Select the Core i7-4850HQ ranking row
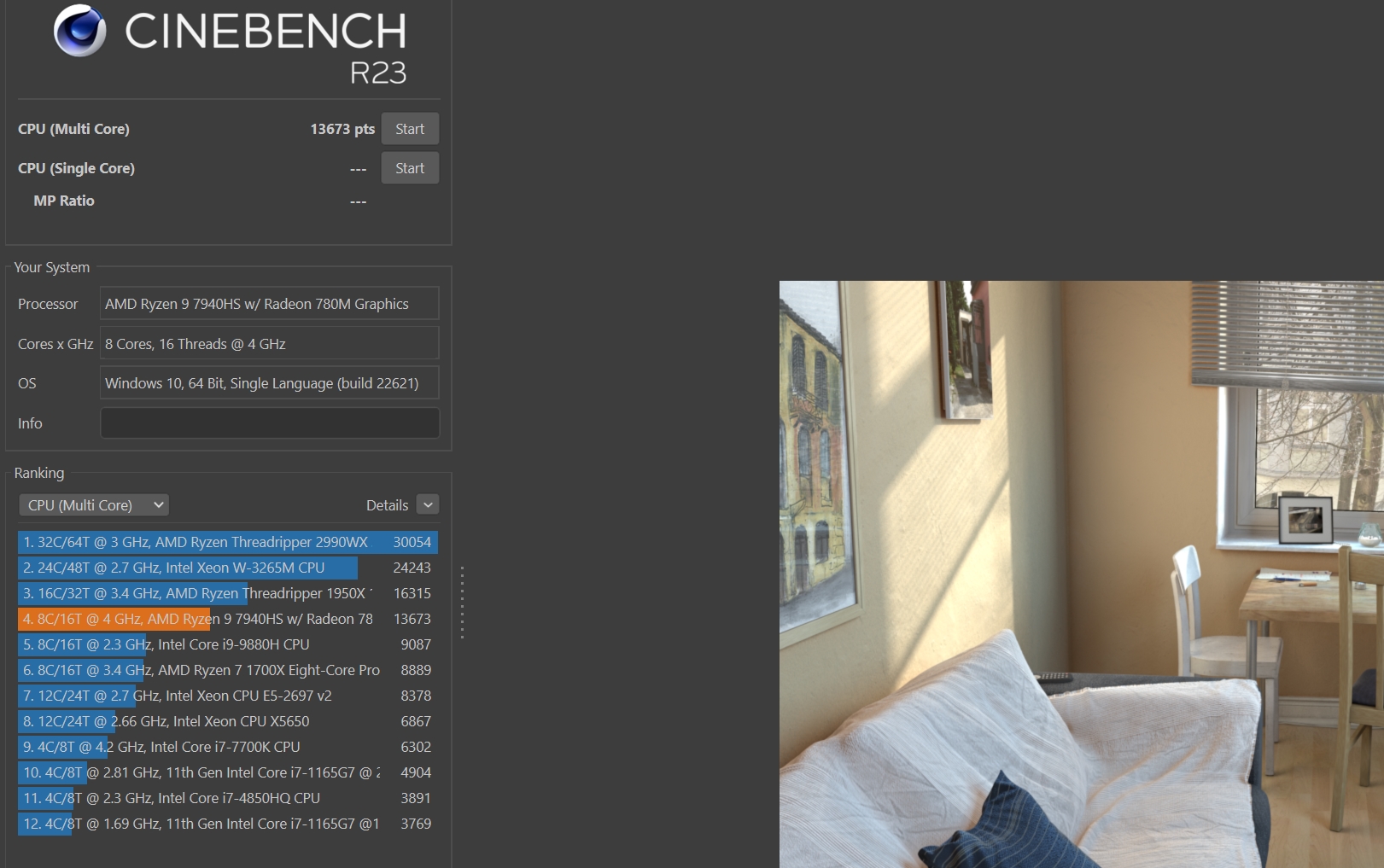The image size is (1384, 868). [x=227, y=798]
